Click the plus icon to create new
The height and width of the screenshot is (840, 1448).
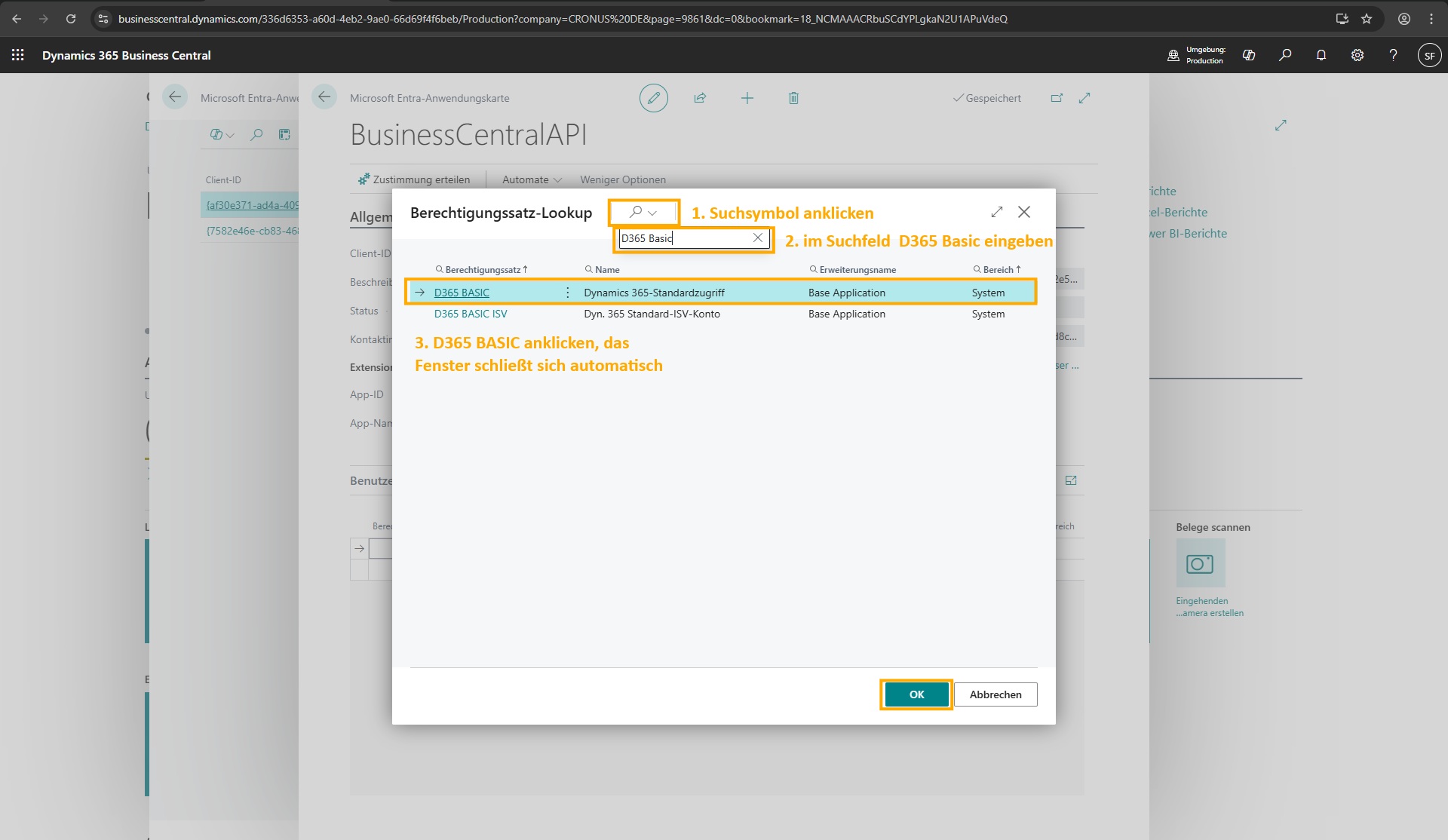pos(747,98)
